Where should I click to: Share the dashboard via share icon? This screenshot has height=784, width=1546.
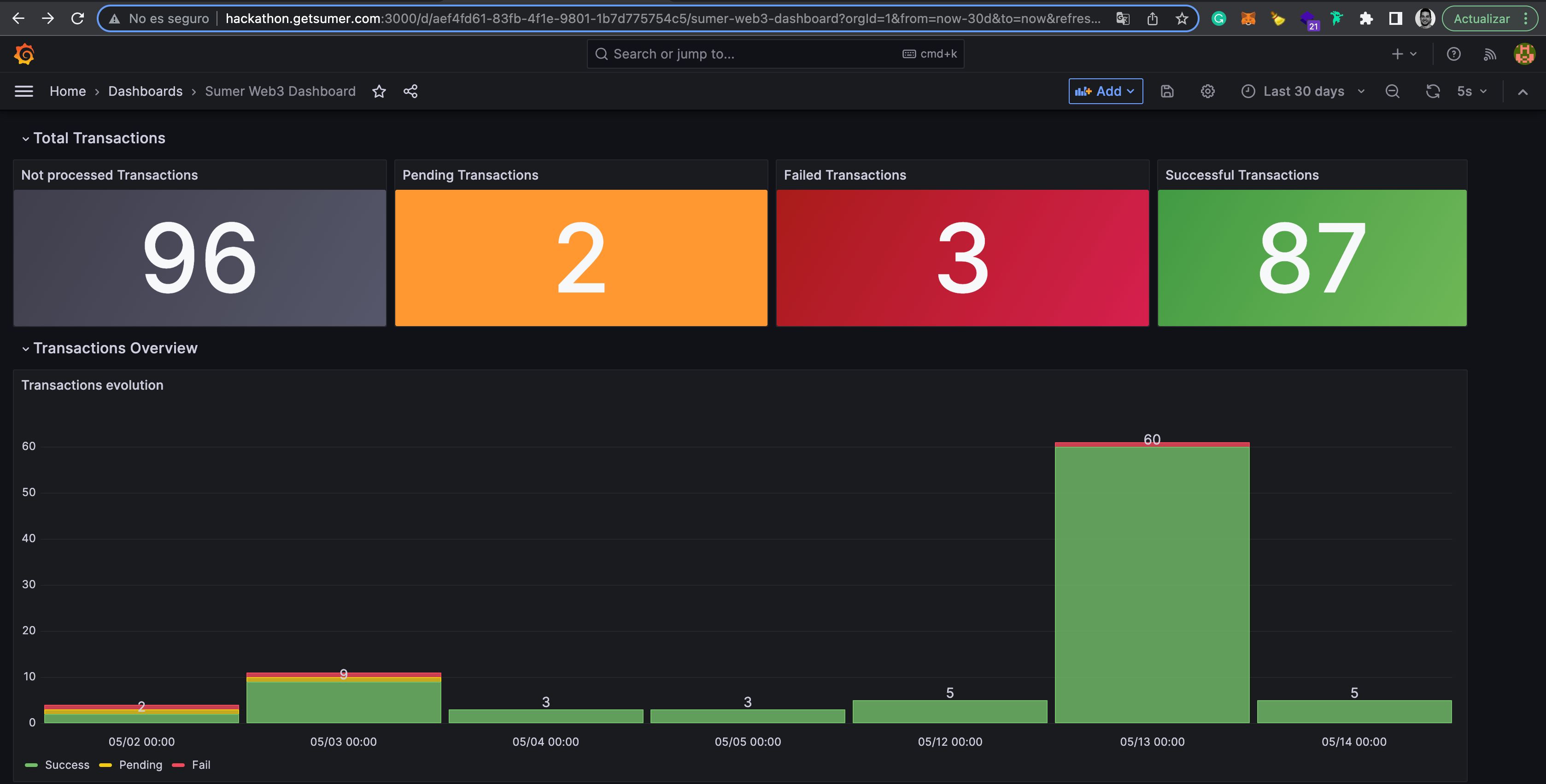tap(410, 91)
